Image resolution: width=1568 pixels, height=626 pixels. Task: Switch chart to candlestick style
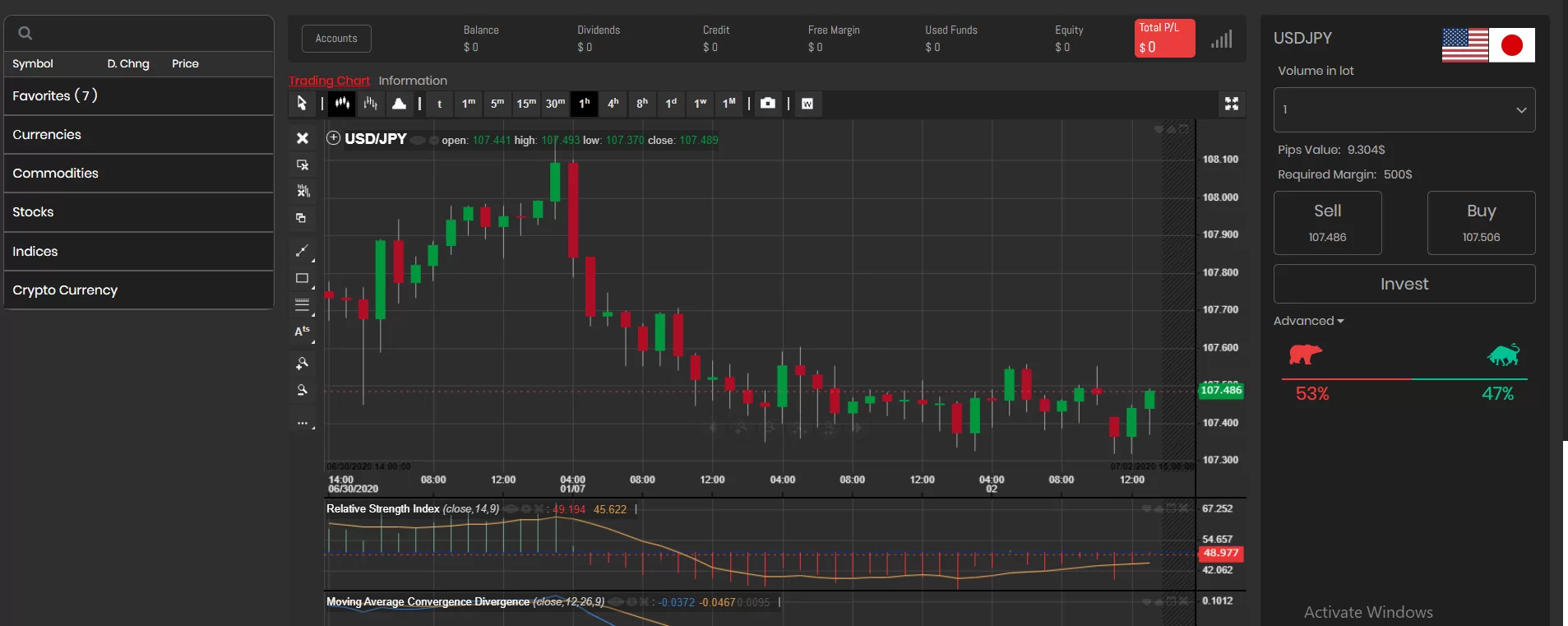point(342,104)
